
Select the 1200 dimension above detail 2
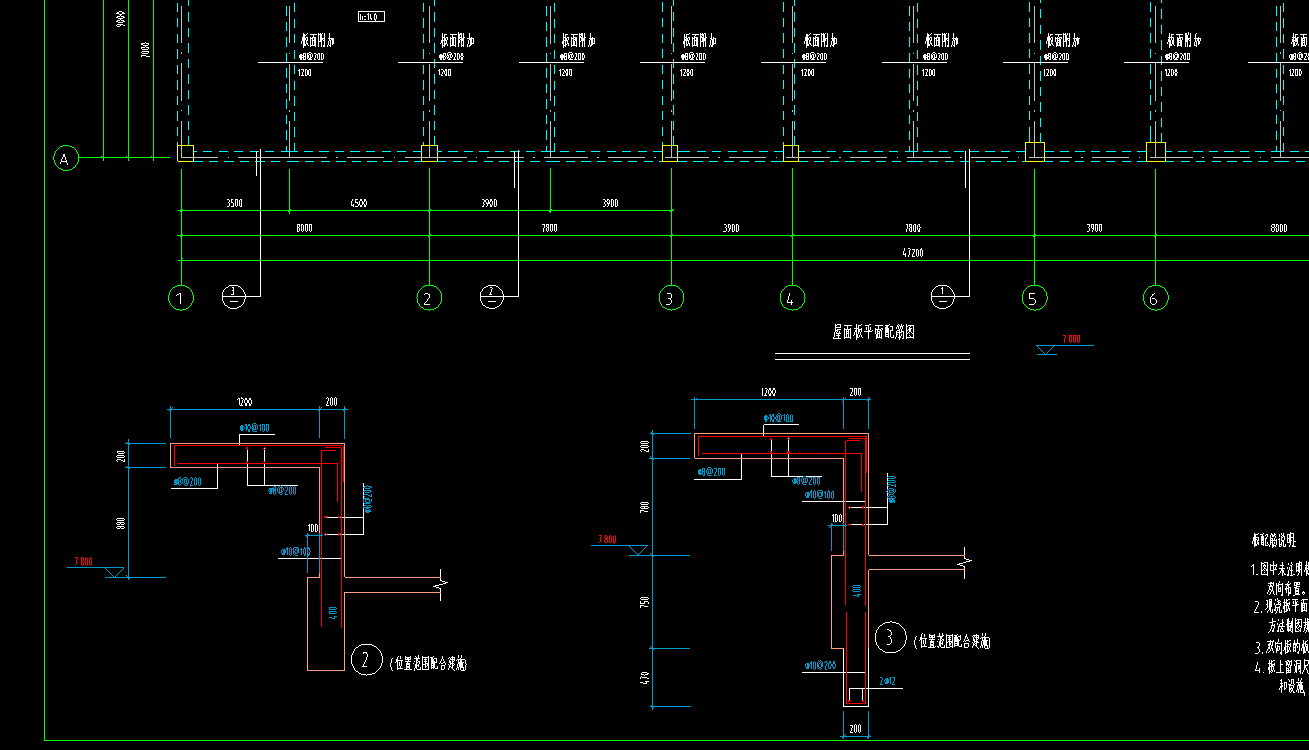[x=245, y=402]
